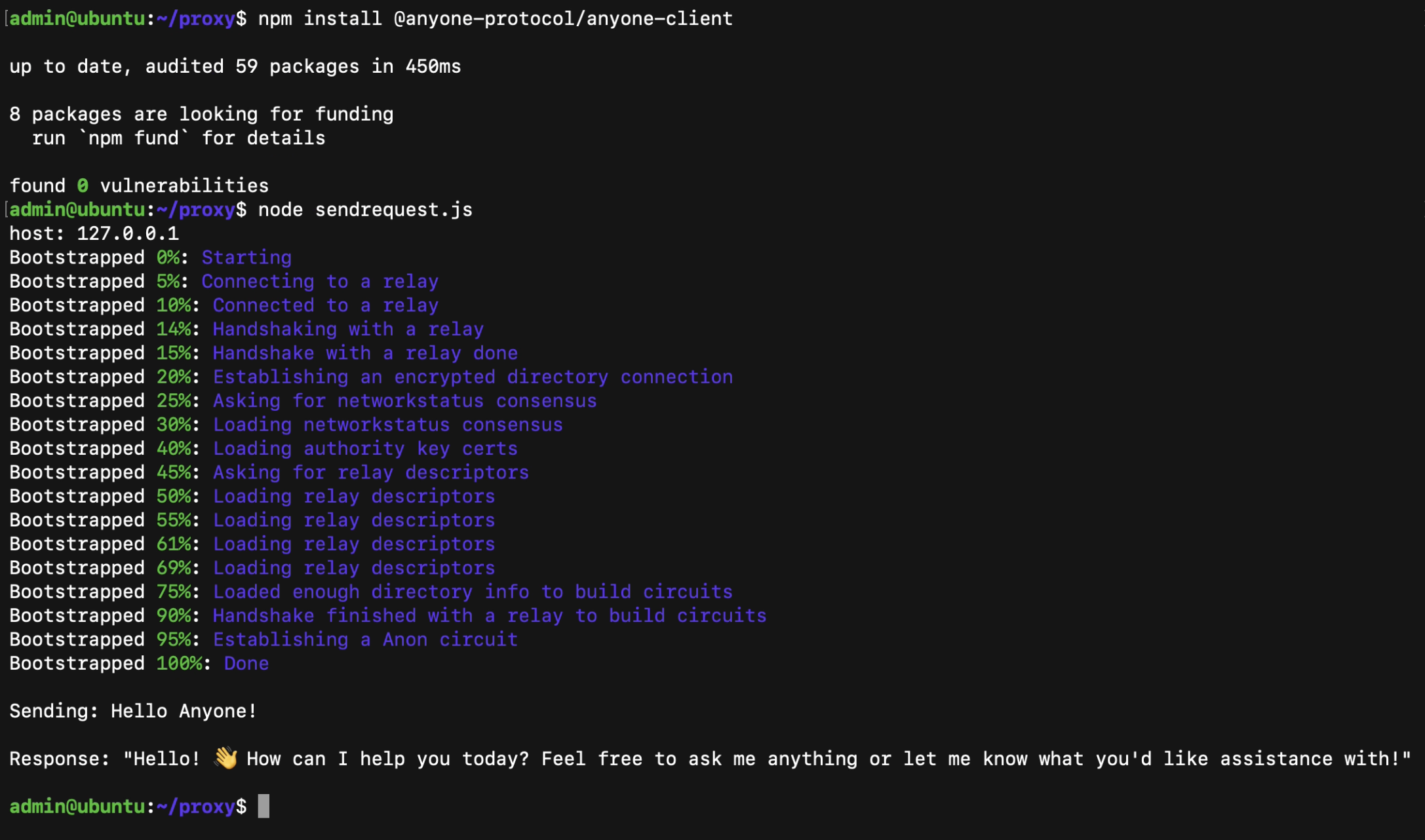Click the "Asking for relay descriptors" message
Screen dimensions: 1425x840
pos(370,472)
